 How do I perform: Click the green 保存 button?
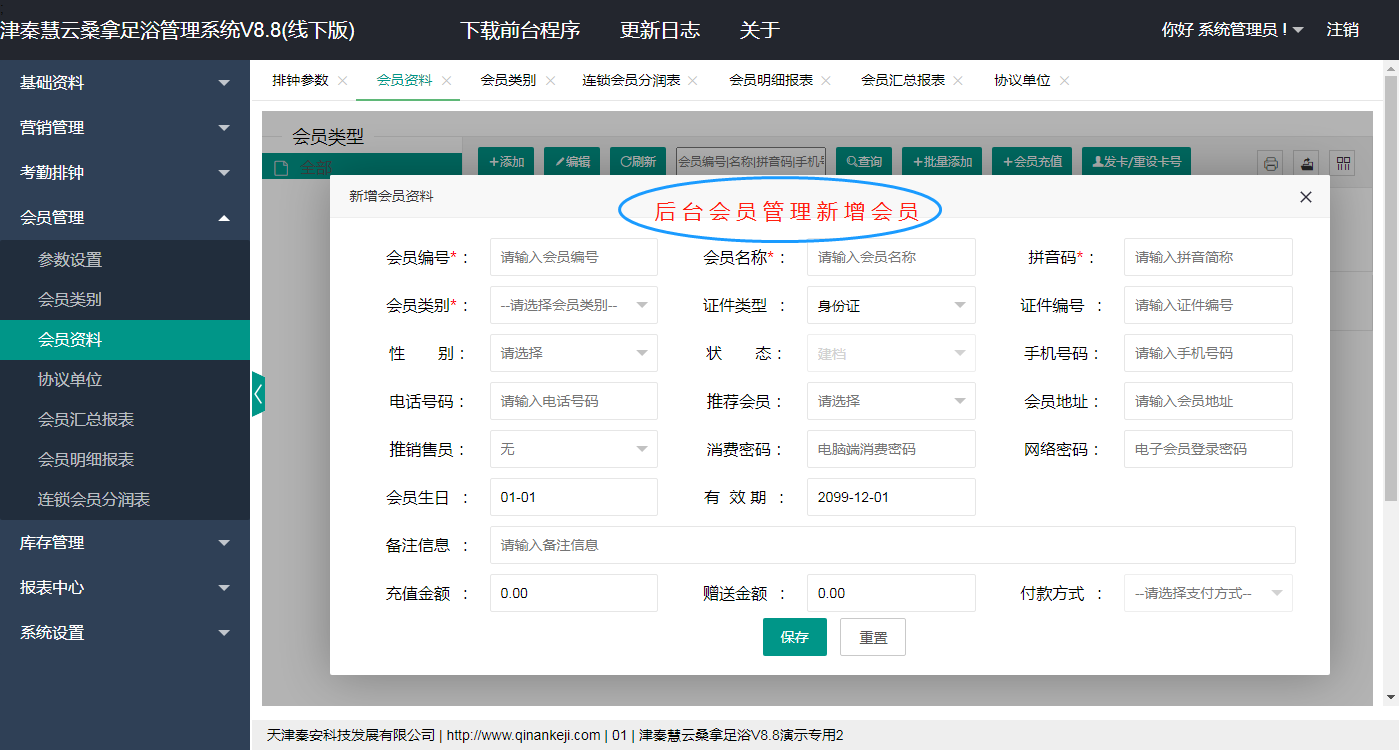click(794, 637)
